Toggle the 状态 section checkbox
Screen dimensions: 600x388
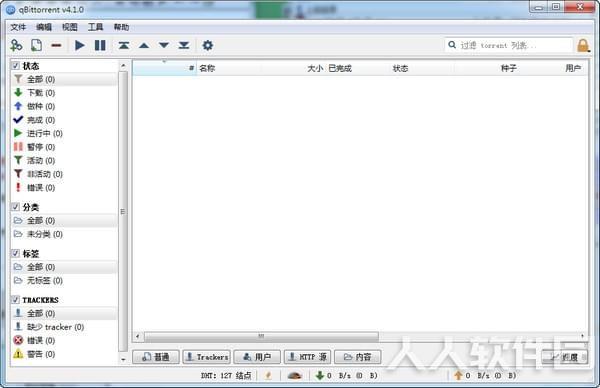coord(15,66)
